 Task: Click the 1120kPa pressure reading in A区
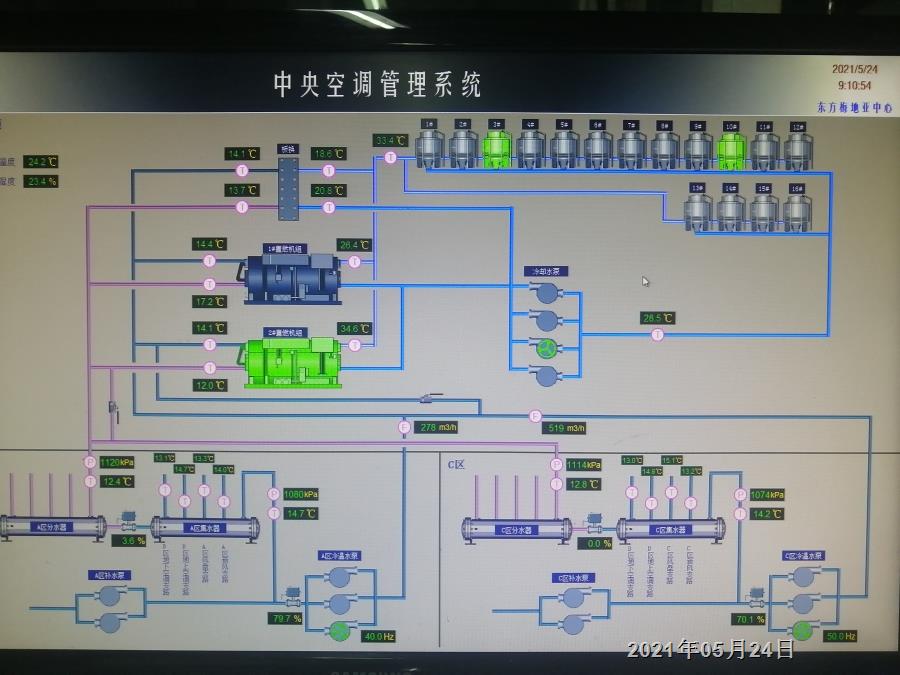tap(117, 462)
